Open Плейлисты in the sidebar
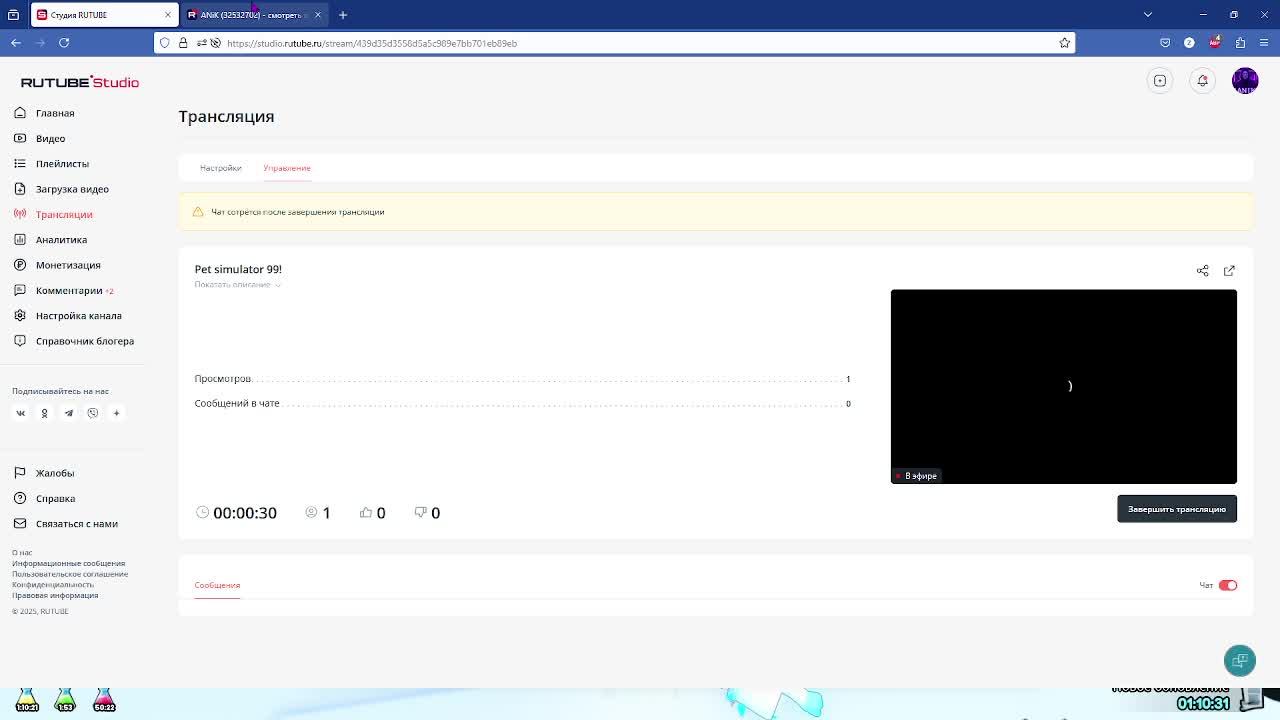 (62, 163)
